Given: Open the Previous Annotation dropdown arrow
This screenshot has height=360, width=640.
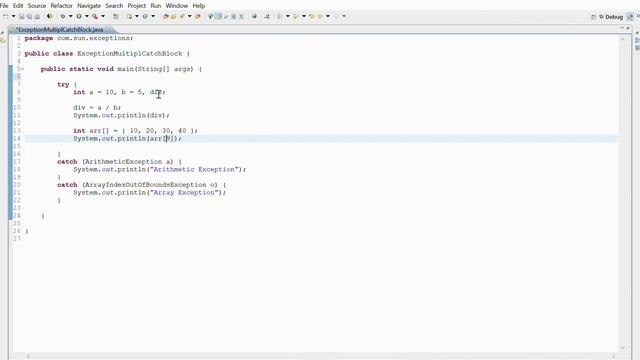Looking at the screenshot, I should [304, 16].
